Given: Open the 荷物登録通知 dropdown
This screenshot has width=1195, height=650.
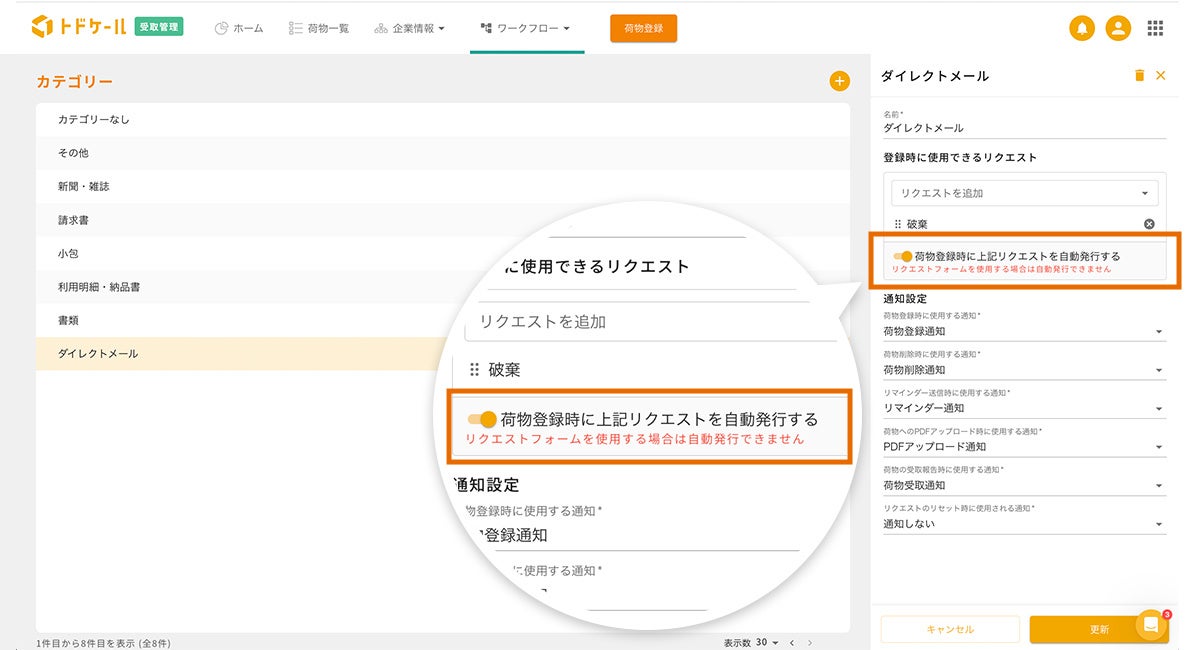Looking at the screenshot, I should [1024, 331].
